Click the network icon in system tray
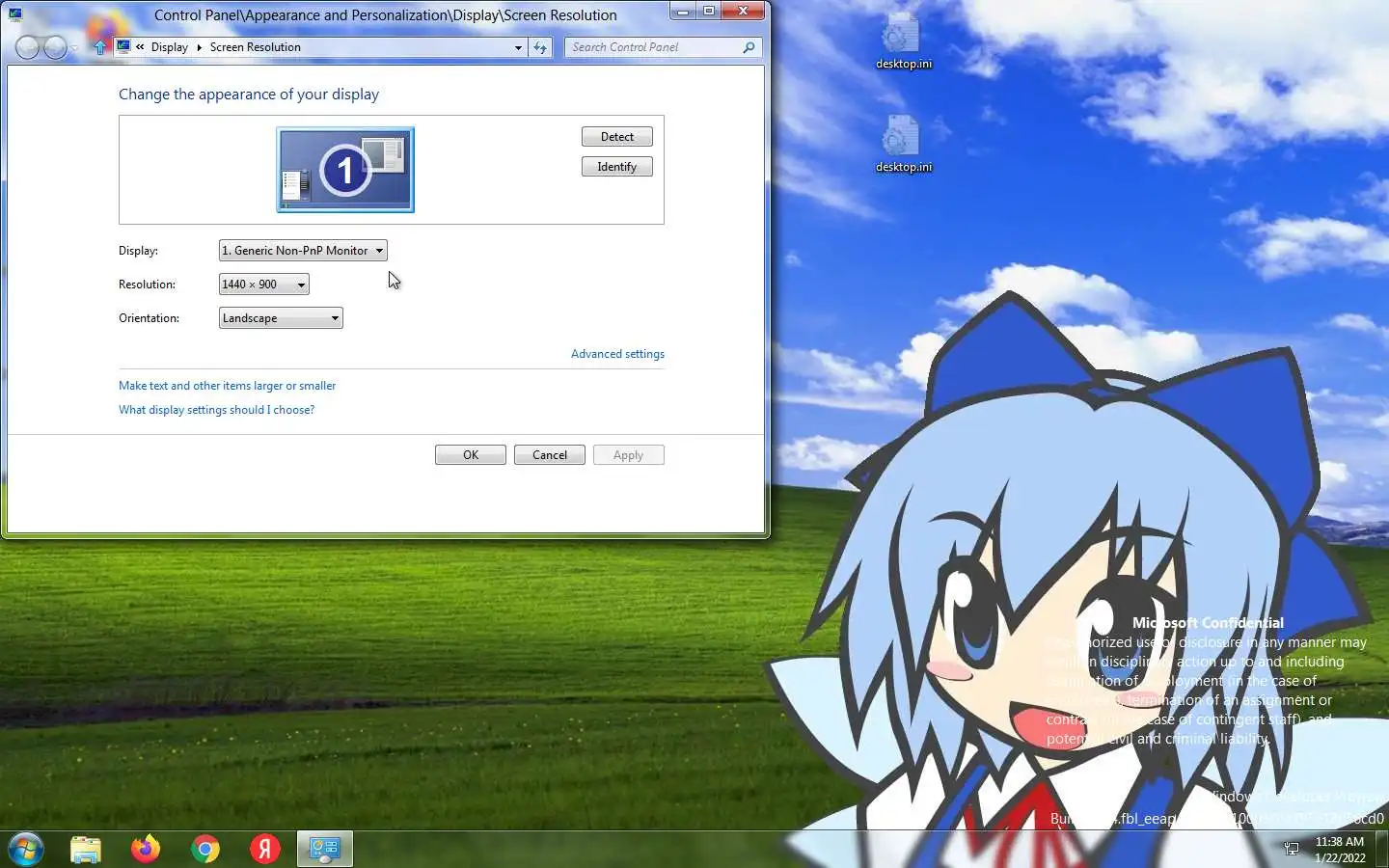This screenshot has height=868, width=1389. 1292,849
